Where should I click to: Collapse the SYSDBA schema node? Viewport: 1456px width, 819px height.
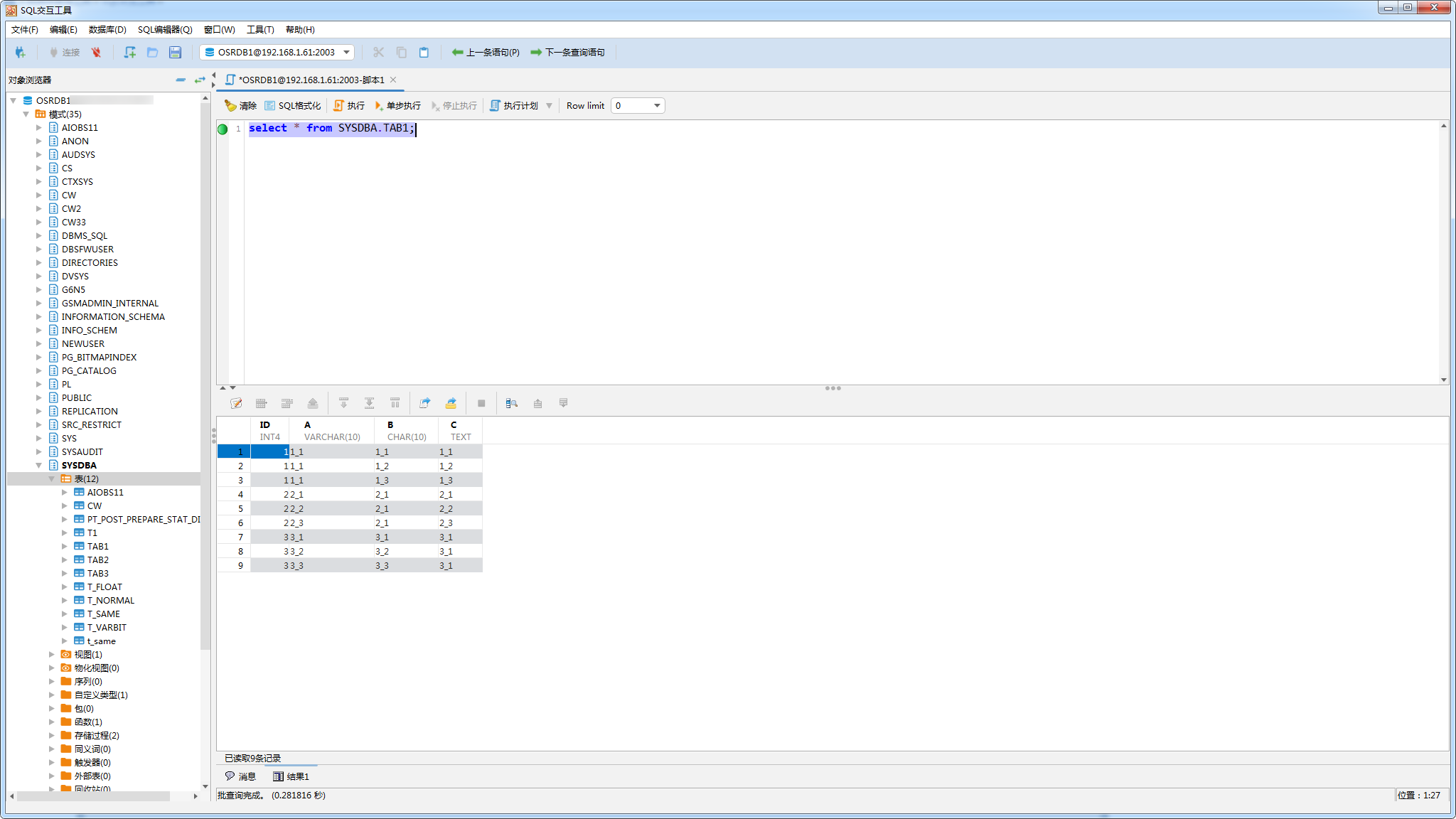(39, 465)
